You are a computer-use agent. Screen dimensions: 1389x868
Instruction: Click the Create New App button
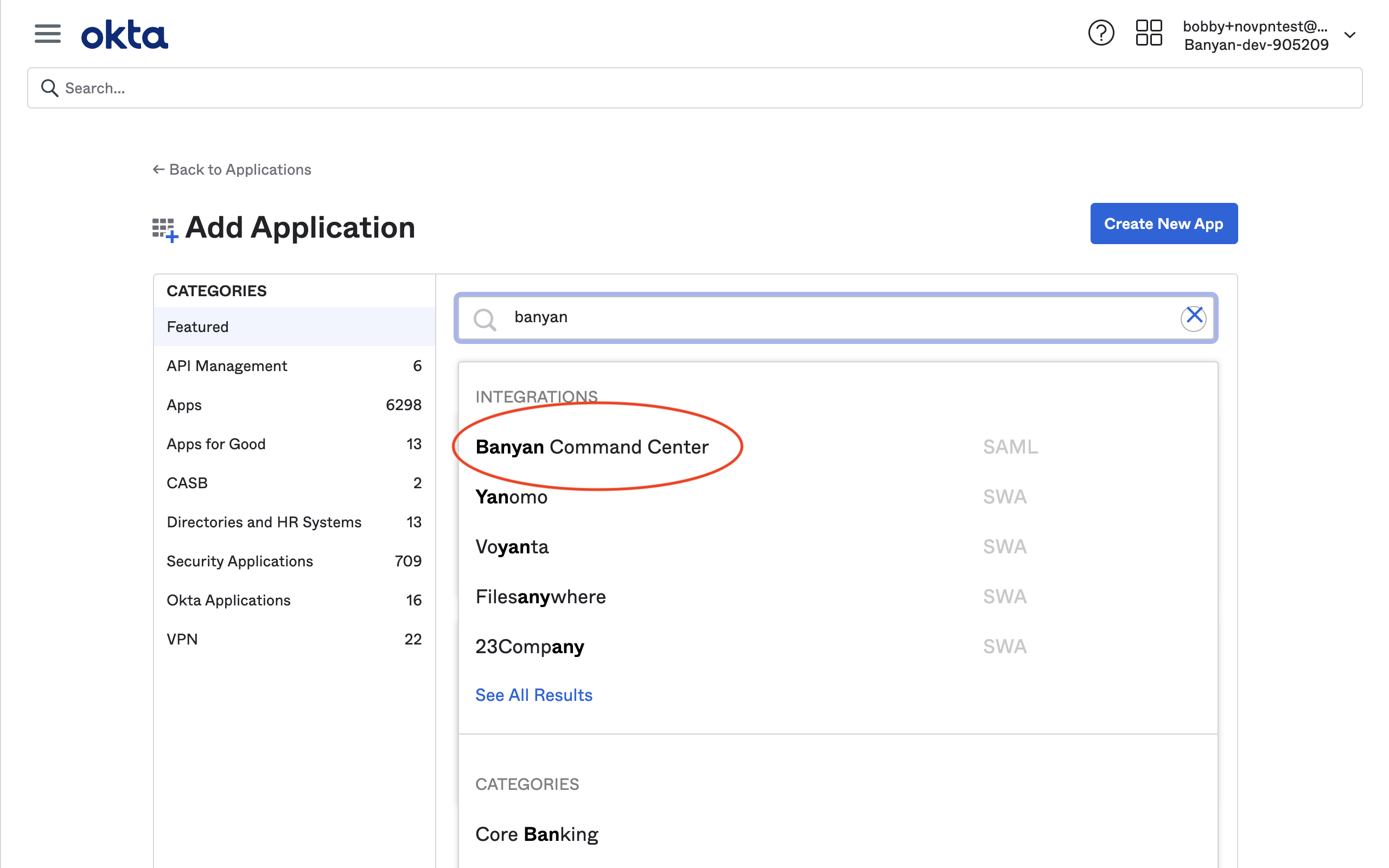pos(1163,224)
